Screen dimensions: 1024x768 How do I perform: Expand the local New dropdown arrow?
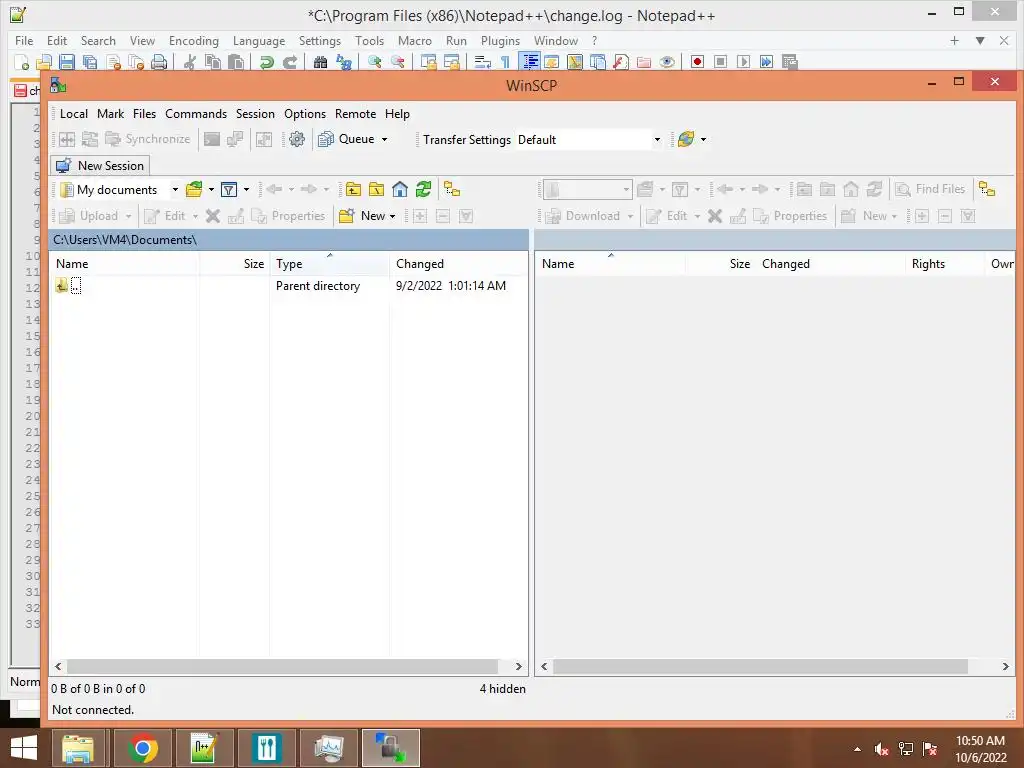click(392, 216)
